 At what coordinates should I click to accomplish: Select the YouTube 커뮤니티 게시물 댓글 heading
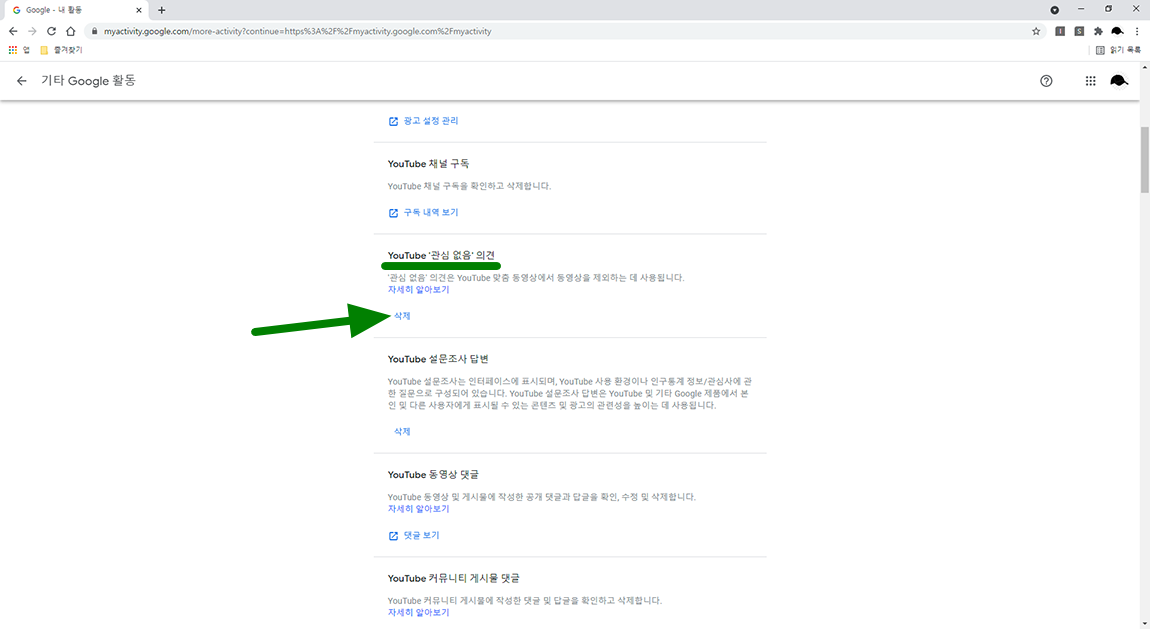[x=453, y=578]
